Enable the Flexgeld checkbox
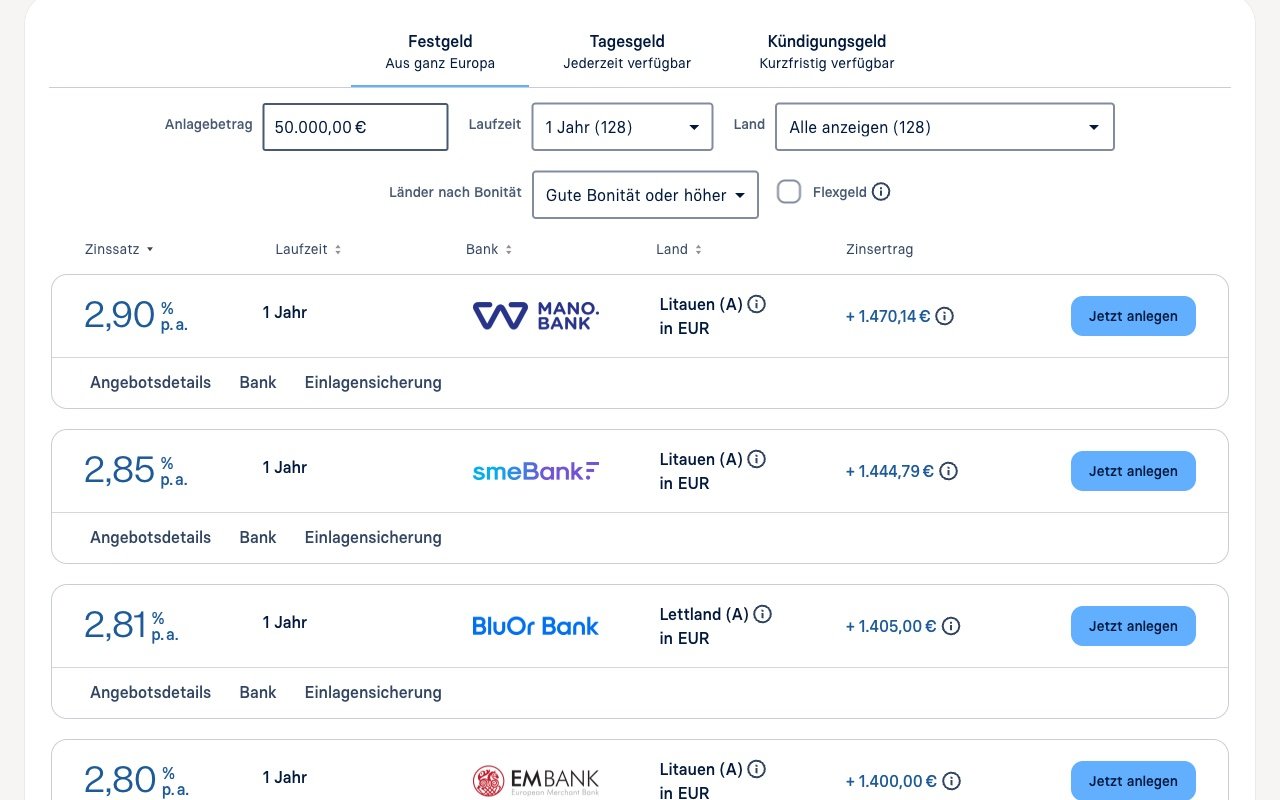 [x=789, y=192]
